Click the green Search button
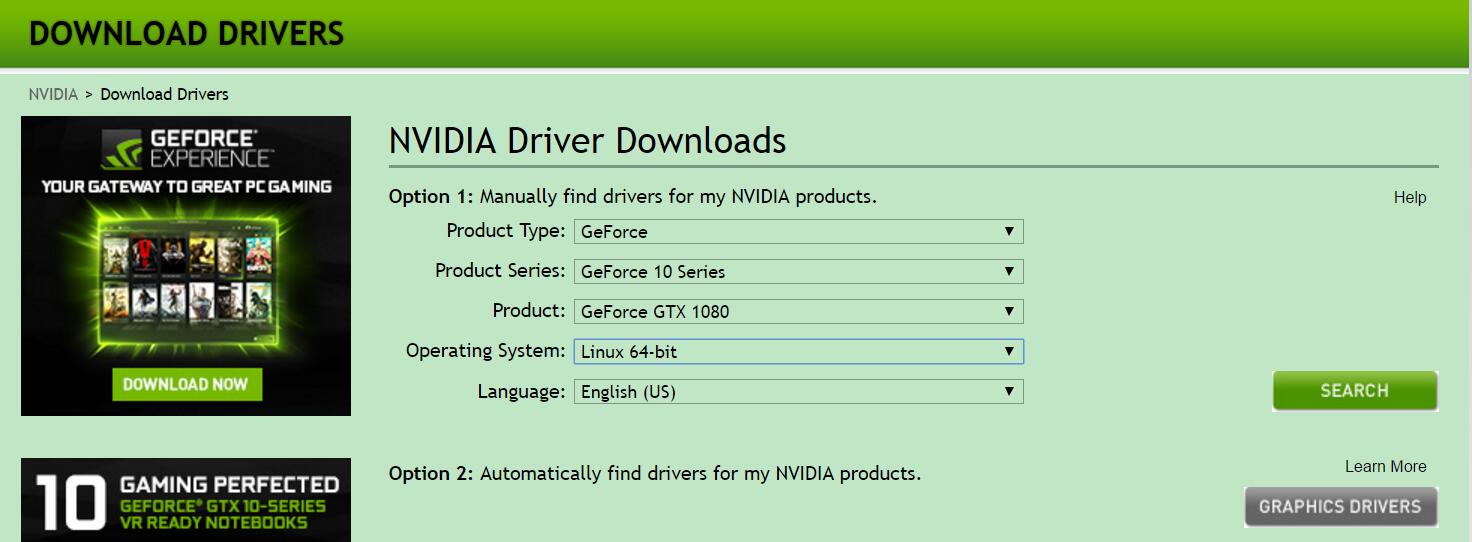 (1354, 391)
